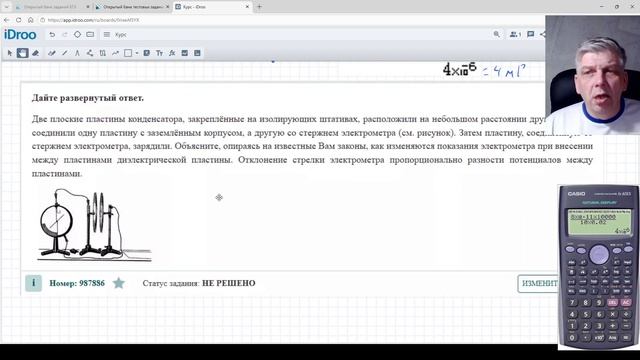Select the sticky note tool
The height and width of the screenshot is (360, 640).
(x=147, y=53)
